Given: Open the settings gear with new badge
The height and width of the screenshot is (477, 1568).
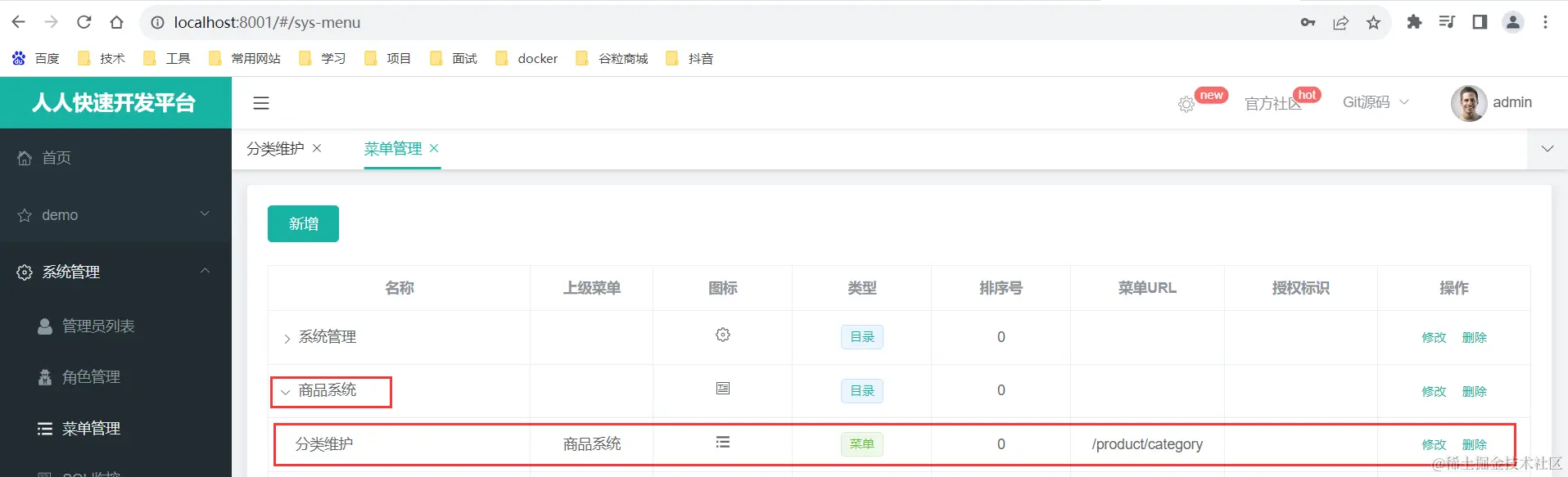Looking at the screenshot, I should click(x=1186, y=104).
